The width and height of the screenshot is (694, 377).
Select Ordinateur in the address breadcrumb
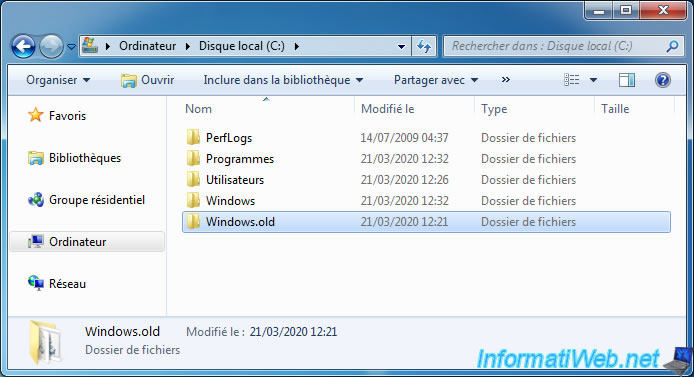click(x=147, y=46)
